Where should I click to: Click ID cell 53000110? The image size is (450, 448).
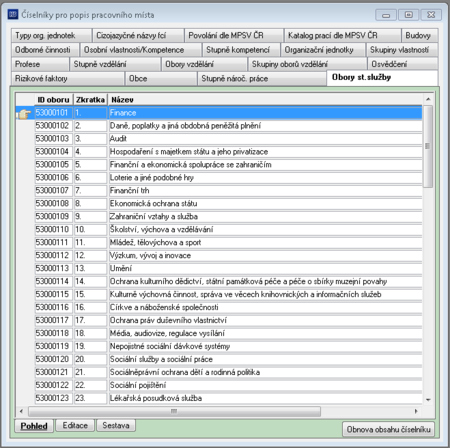(x=54, y=230)
